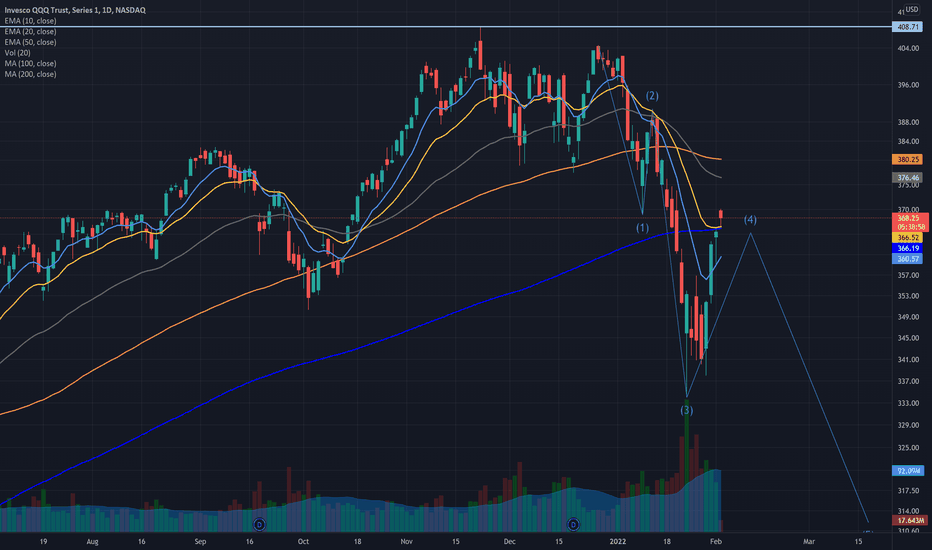Select the wave (3) label
932x550 pixels.
pos(687,410)
